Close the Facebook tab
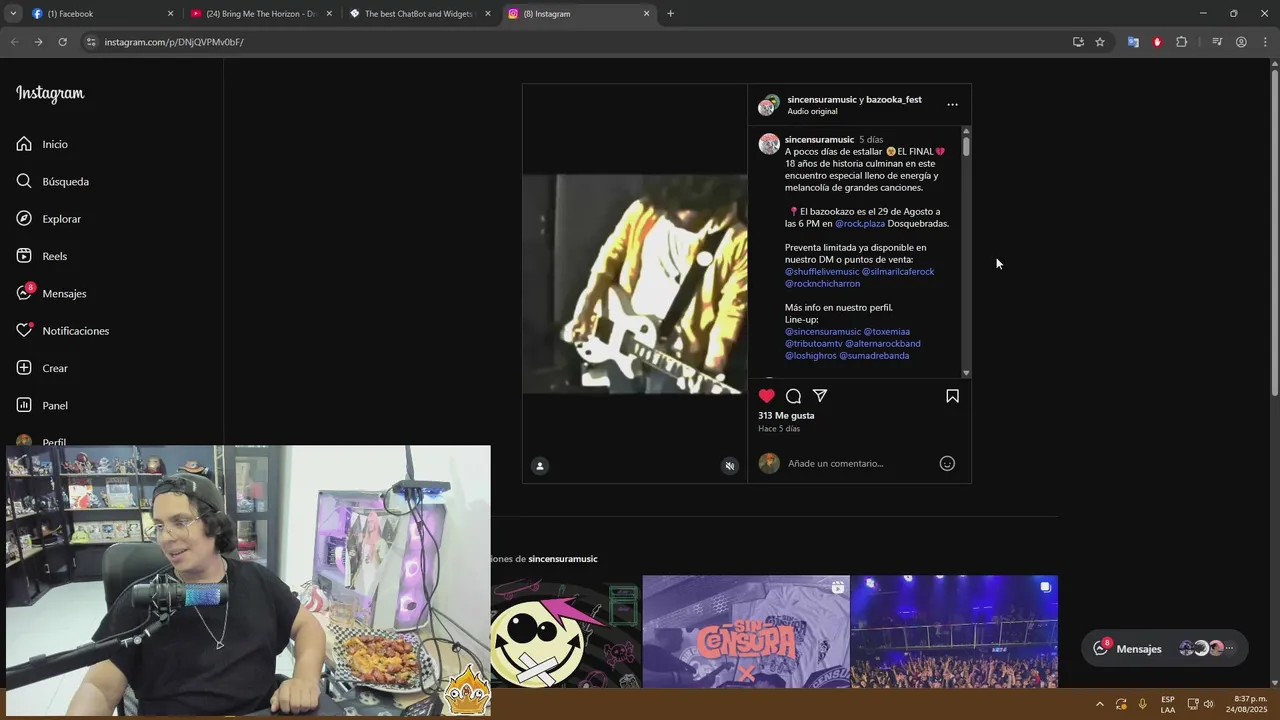Image resolution: width=1280 pixels, height=720 pixels. pos(170,14)
